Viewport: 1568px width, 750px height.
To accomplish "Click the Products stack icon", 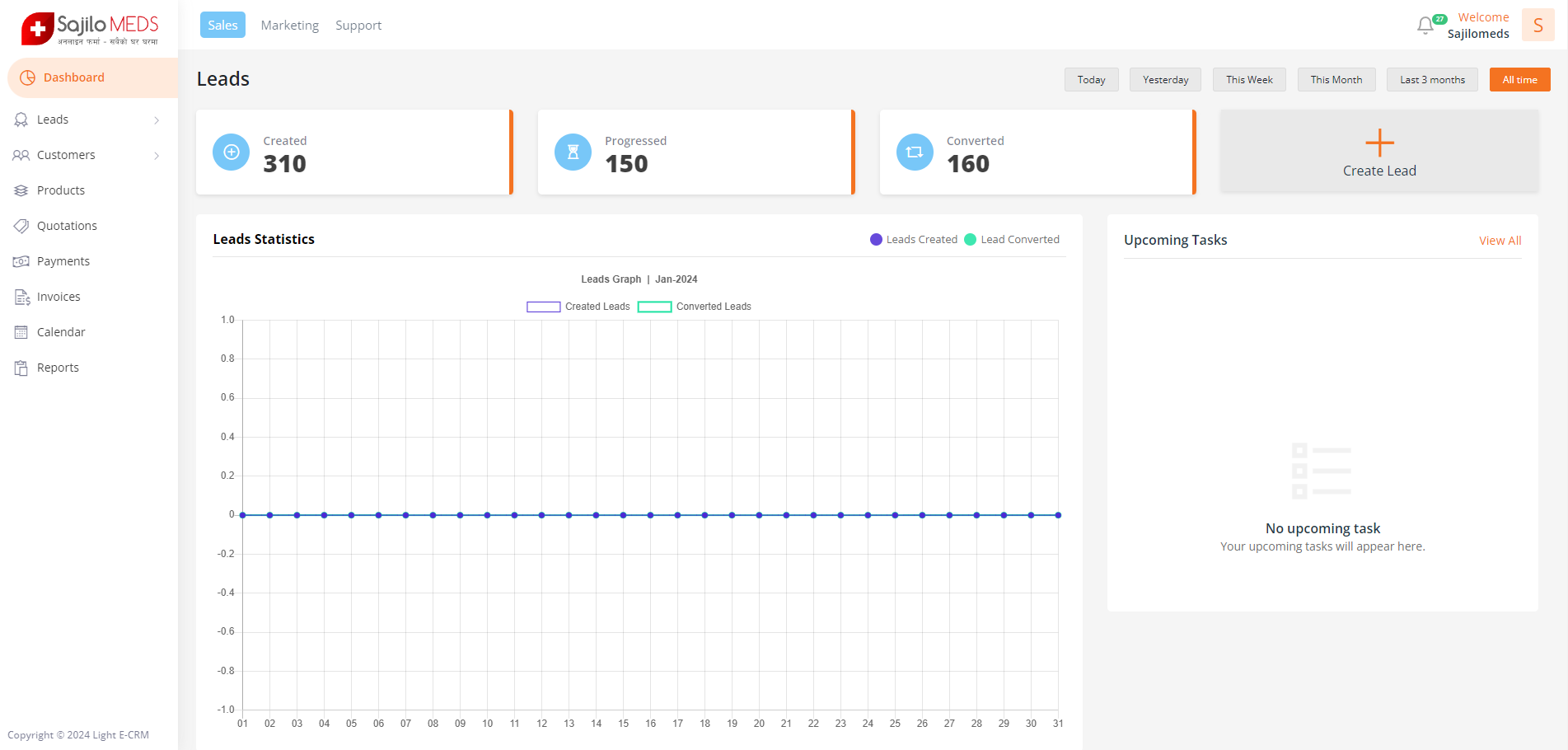I will 21,190.
